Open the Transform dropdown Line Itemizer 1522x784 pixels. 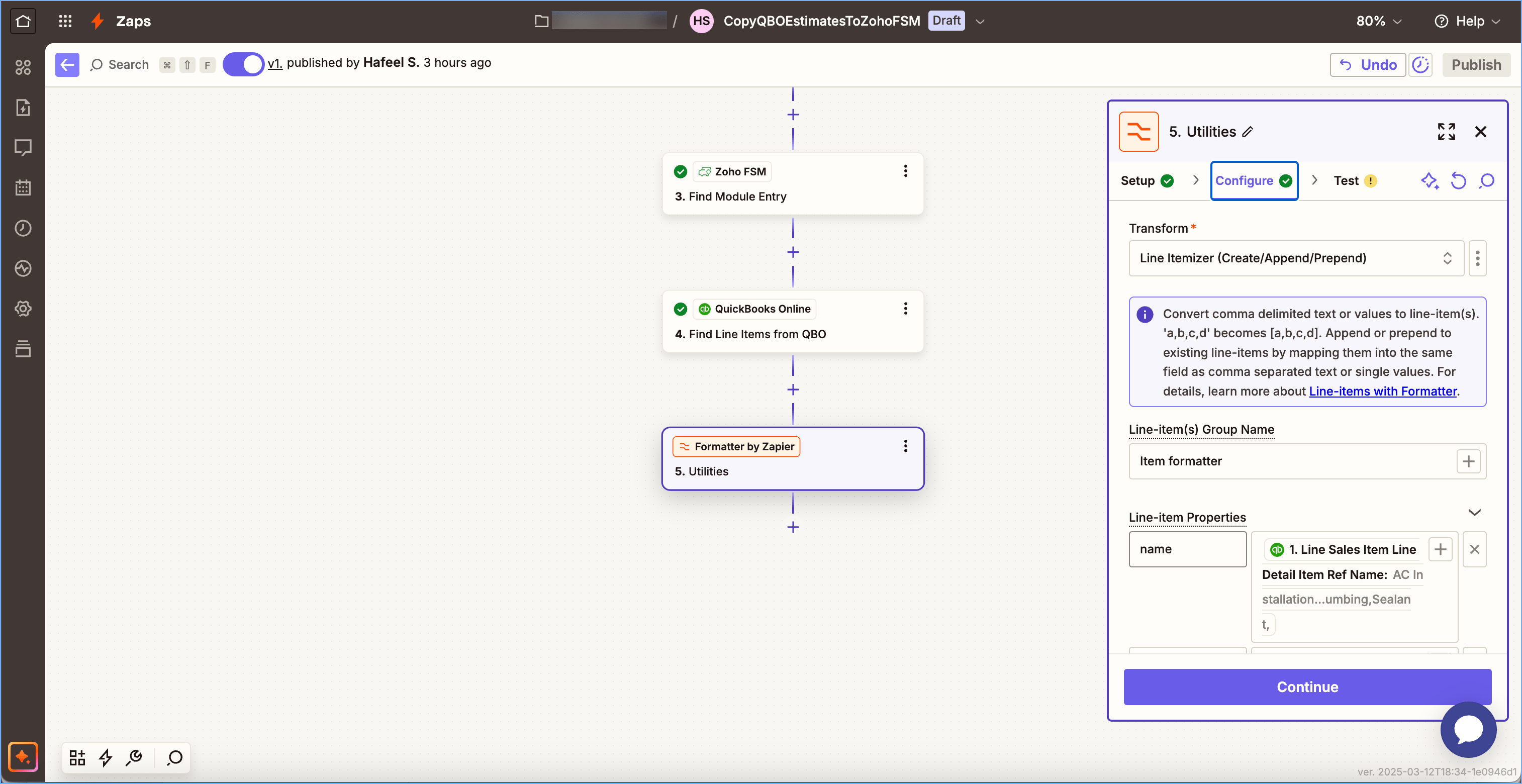coord(1296,258)
